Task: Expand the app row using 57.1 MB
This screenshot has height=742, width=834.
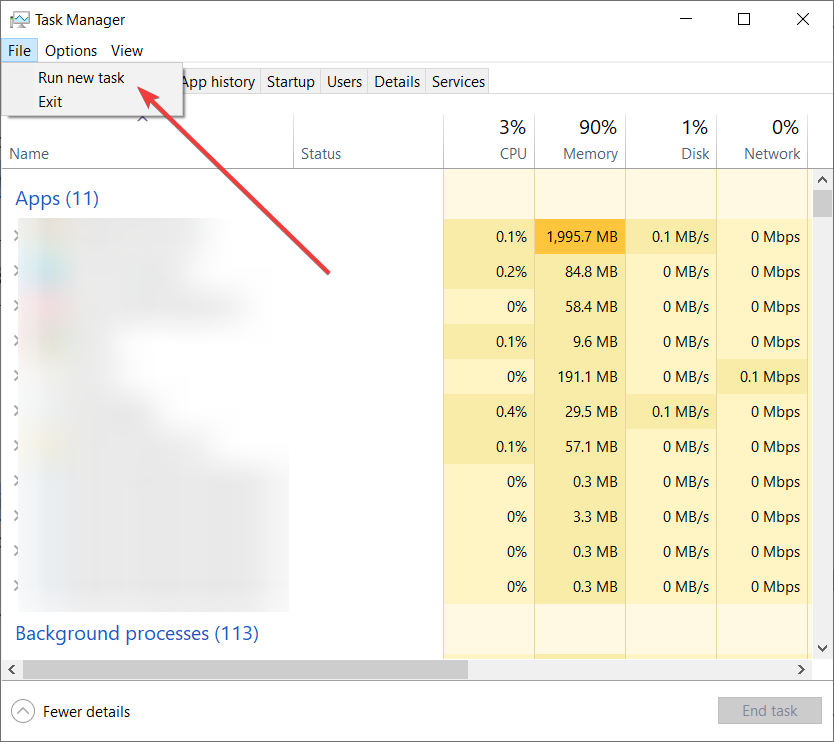Action: tap(16, 446)
